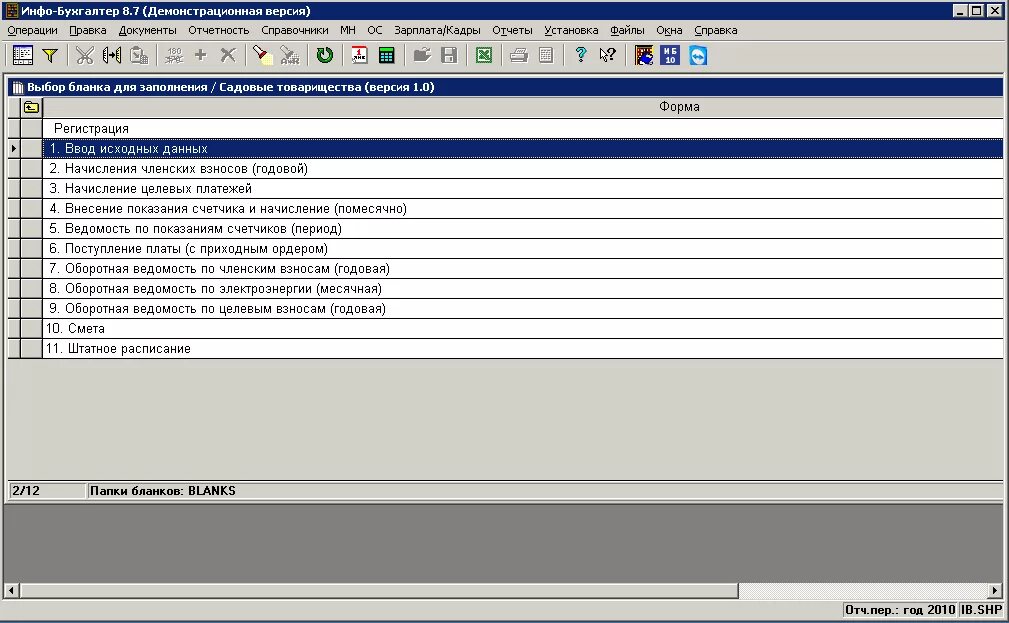Open the Зарплата/Кадры menu
This screenshot has width=1009, height=623.
point(438,30)
